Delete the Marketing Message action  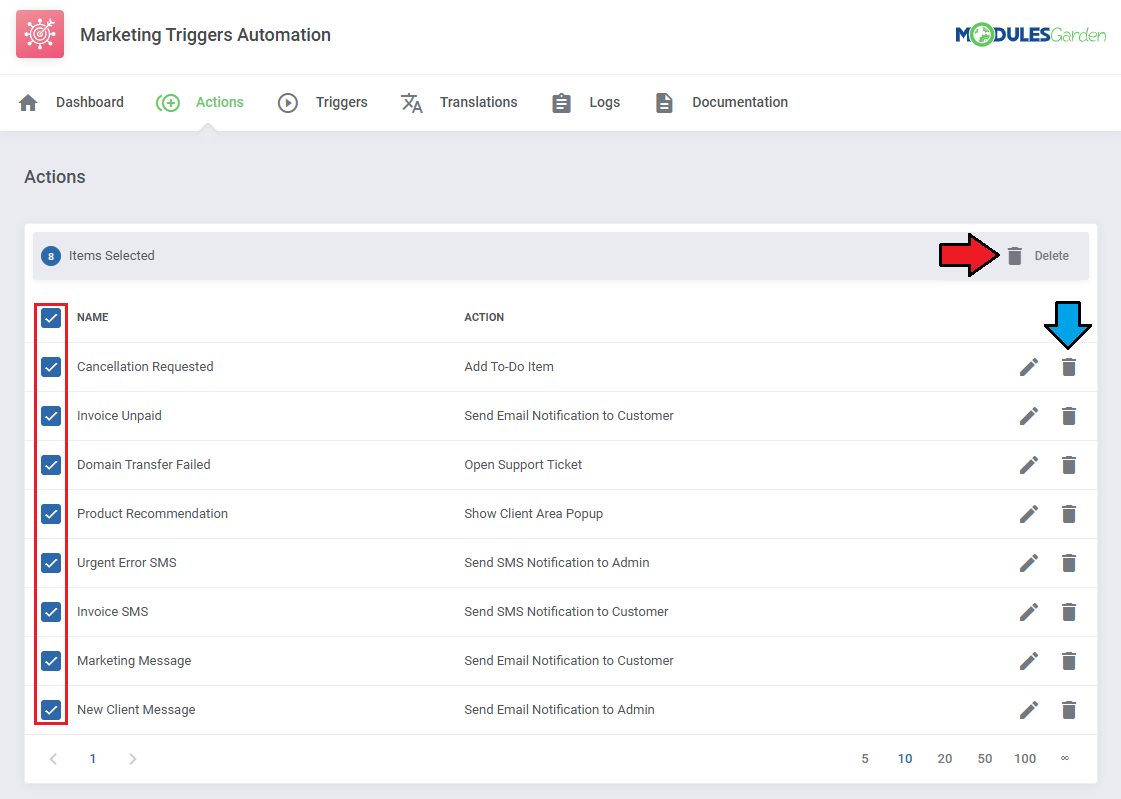pos(1069,661)
